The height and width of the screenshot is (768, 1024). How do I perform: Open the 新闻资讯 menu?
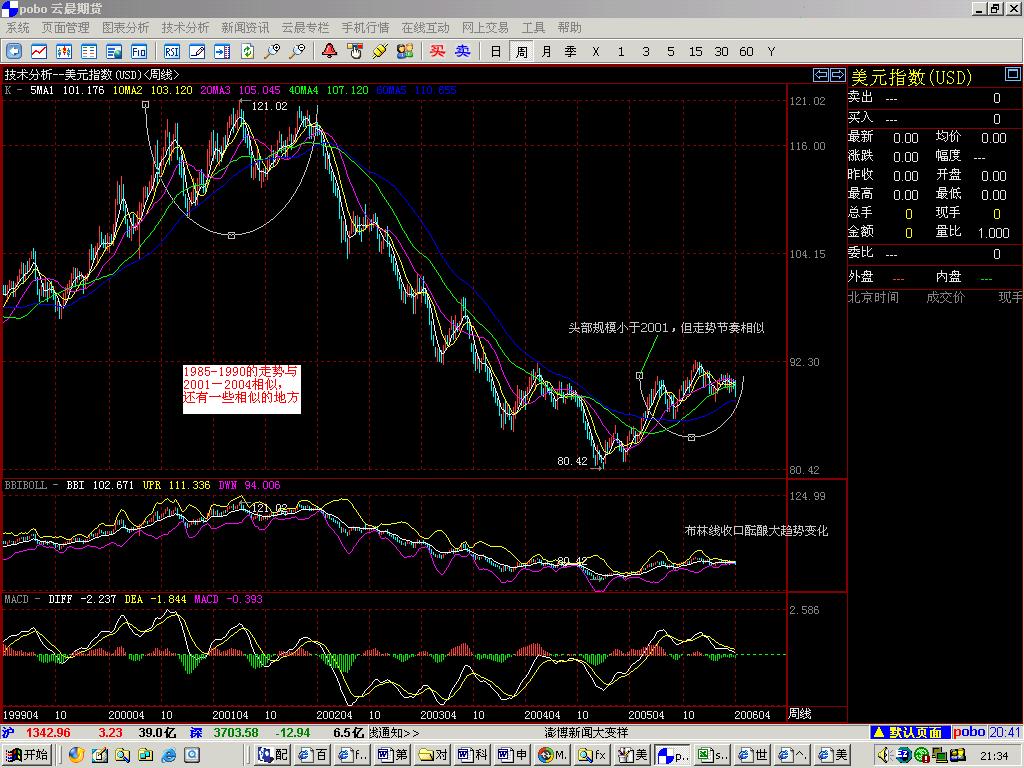[245, 27]
